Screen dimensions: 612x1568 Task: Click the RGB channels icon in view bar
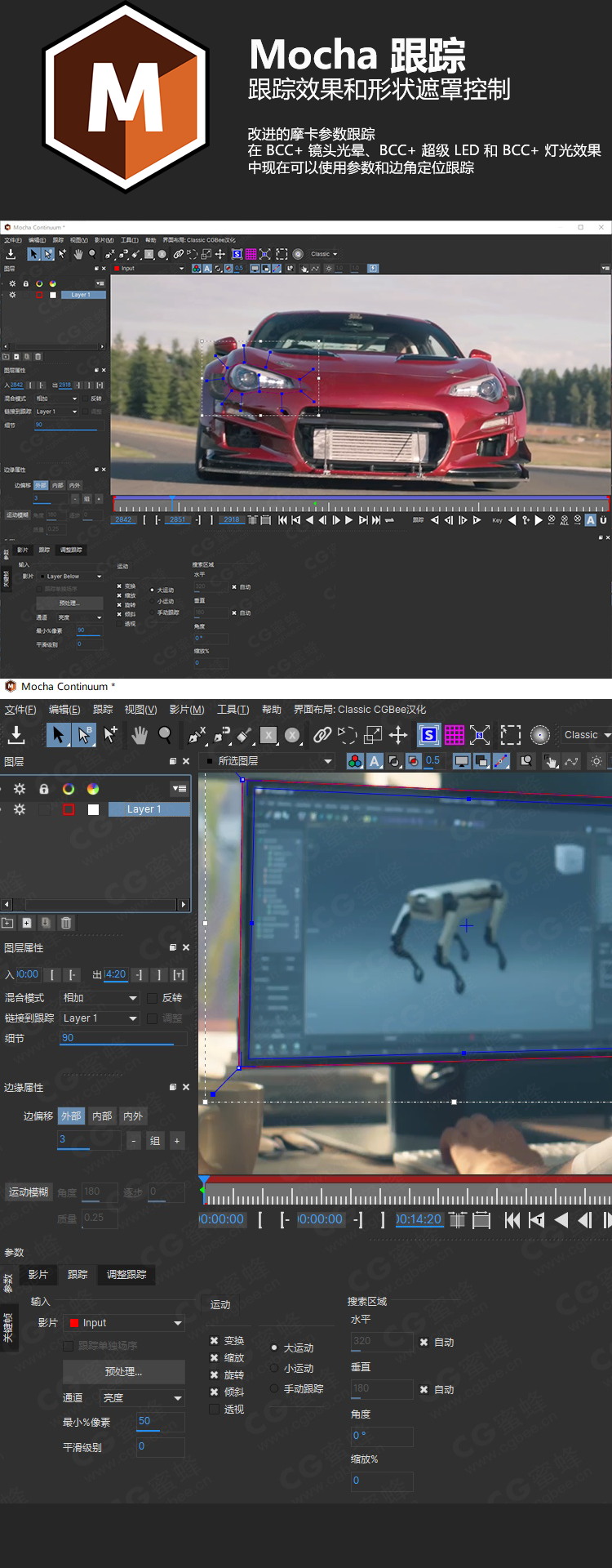(355, 761)
